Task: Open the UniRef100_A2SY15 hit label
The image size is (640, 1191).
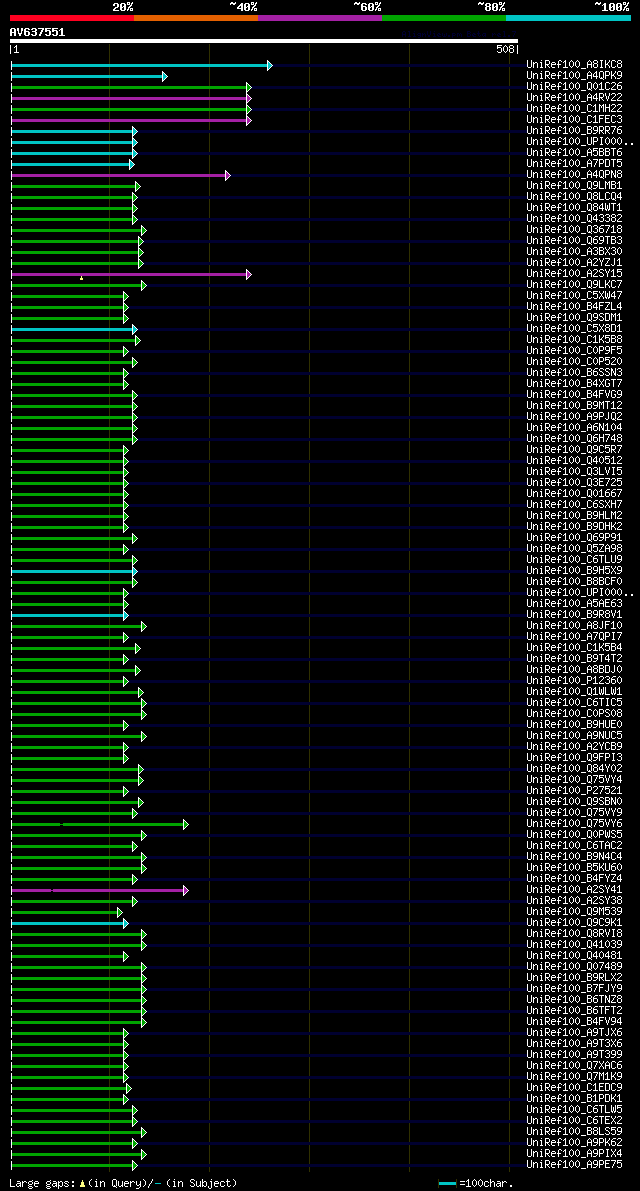Action: click(574, 273)
